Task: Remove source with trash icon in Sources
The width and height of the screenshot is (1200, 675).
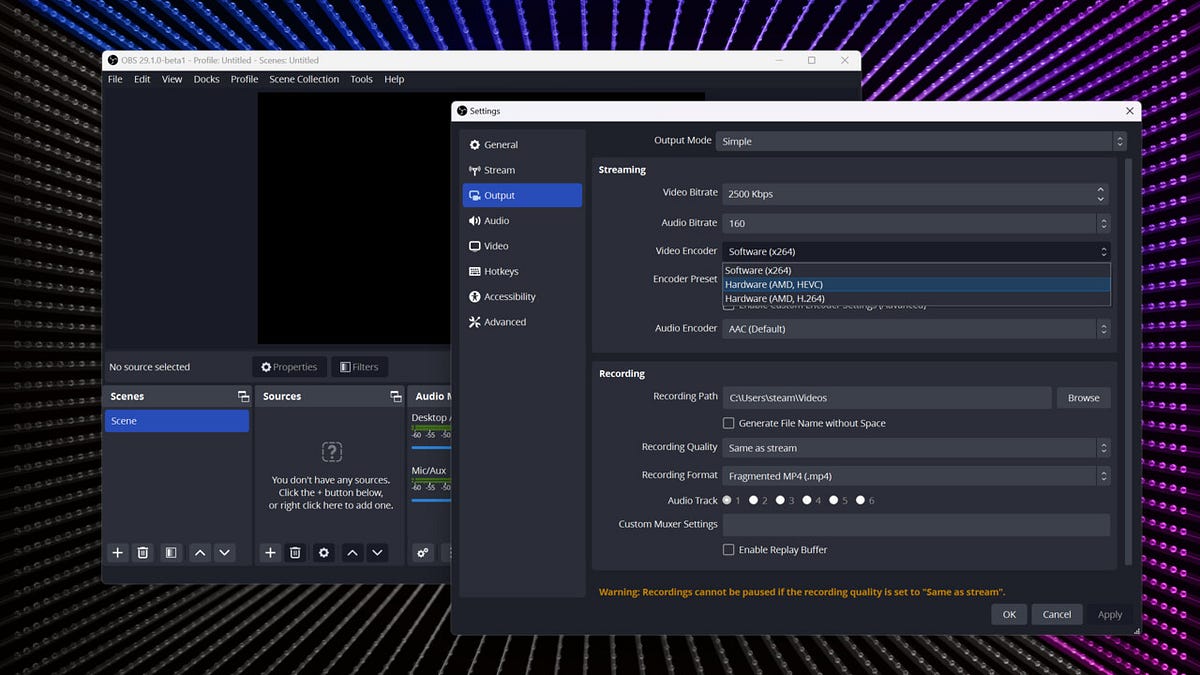Action: [295, 552]
